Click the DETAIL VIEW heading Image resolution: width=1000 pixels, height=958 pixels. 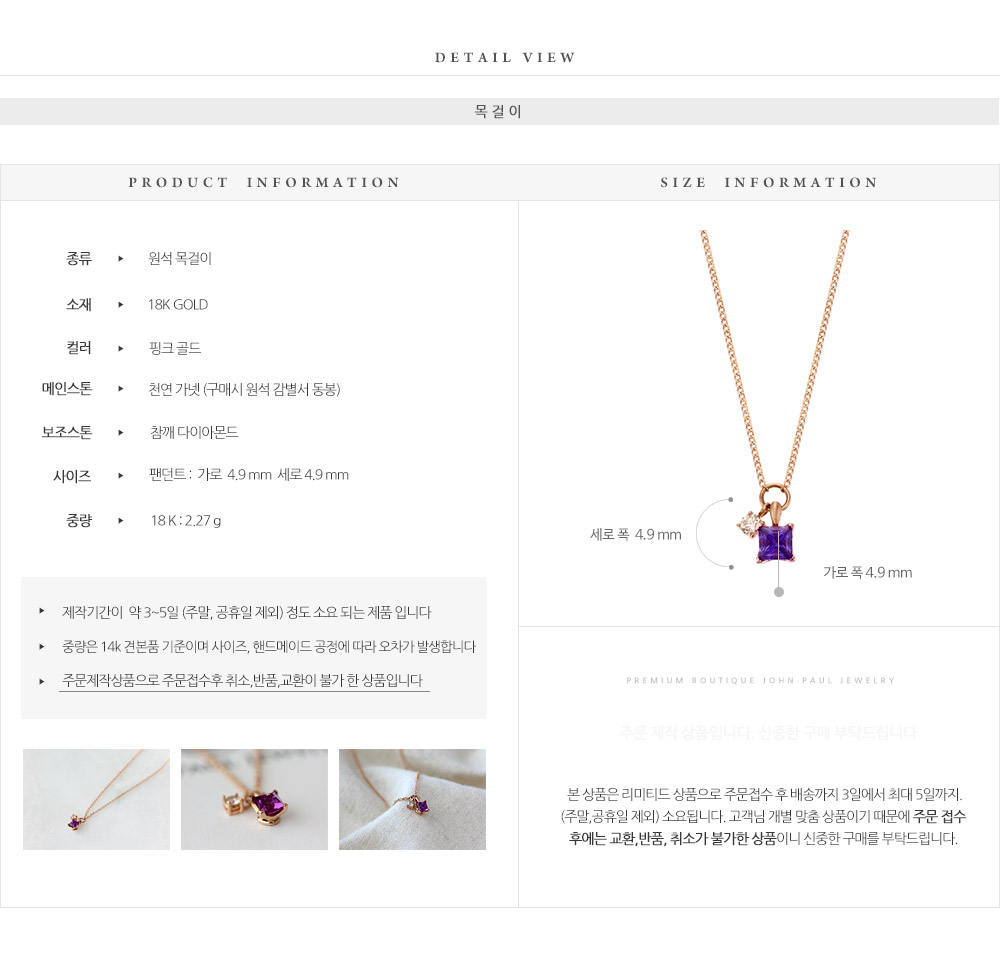pyautogui.click(x=505, y=57)
